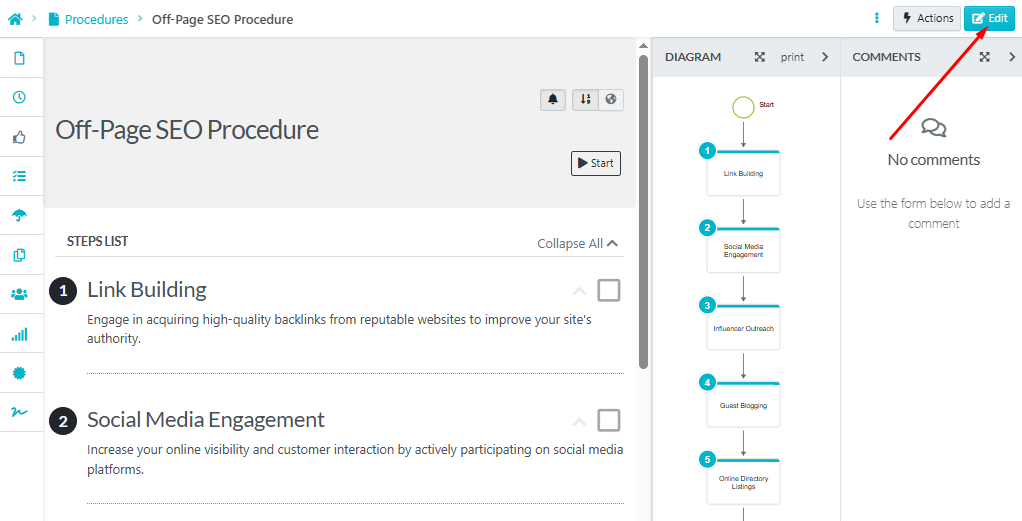The image size is (1022, 521).
Task: Open the Procedures breadcrumb link
Action: (x=96, y=20)
